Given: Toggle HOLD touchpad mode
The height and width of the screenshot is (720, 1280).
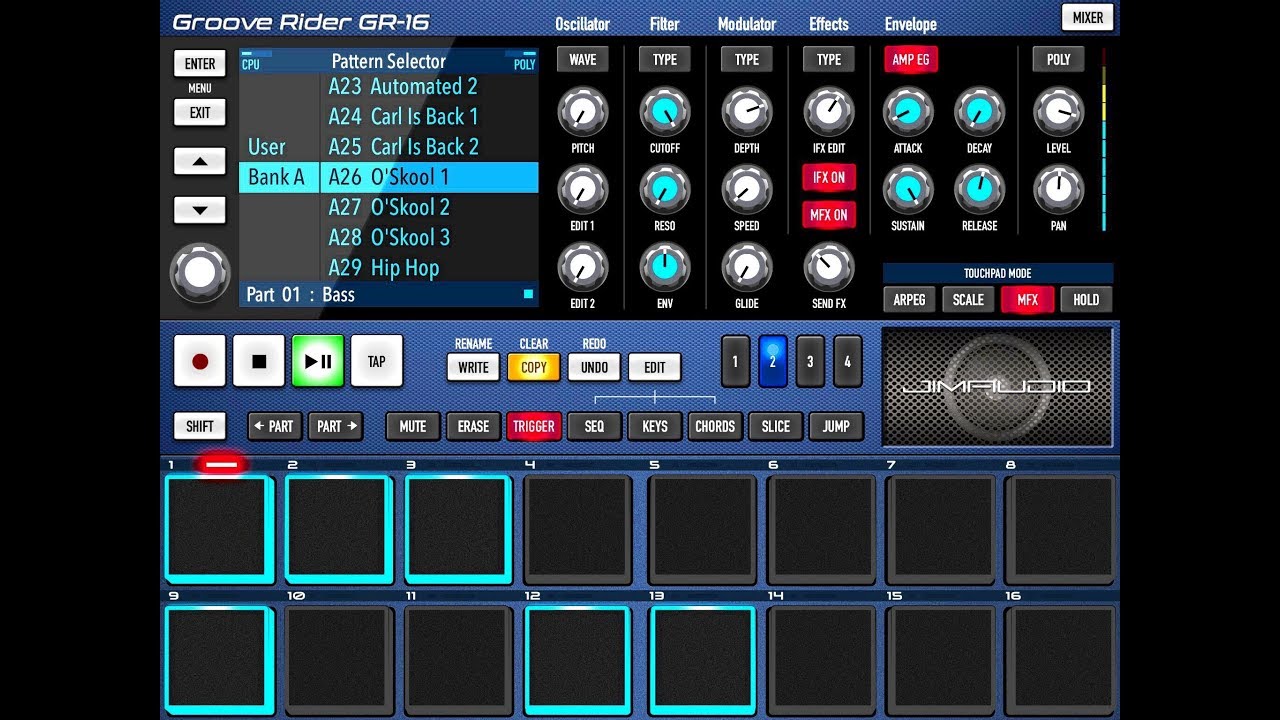Looking at the screenshot, I should pyautogui.click(x=1086, y=300).
